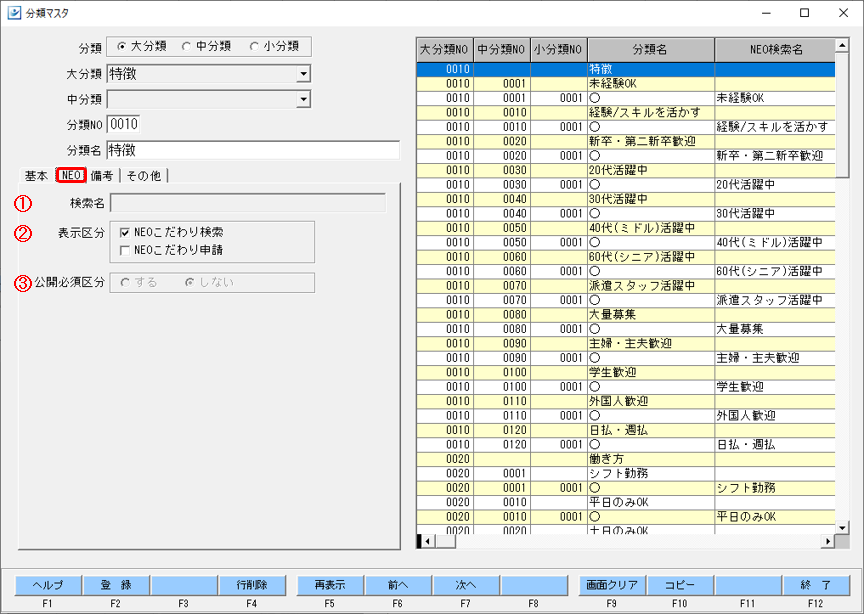The height and width of the screenshot is (614, 864).
Task: Click the grid's horizontal scrollbar right arrow
Action: tap(828, 541)
